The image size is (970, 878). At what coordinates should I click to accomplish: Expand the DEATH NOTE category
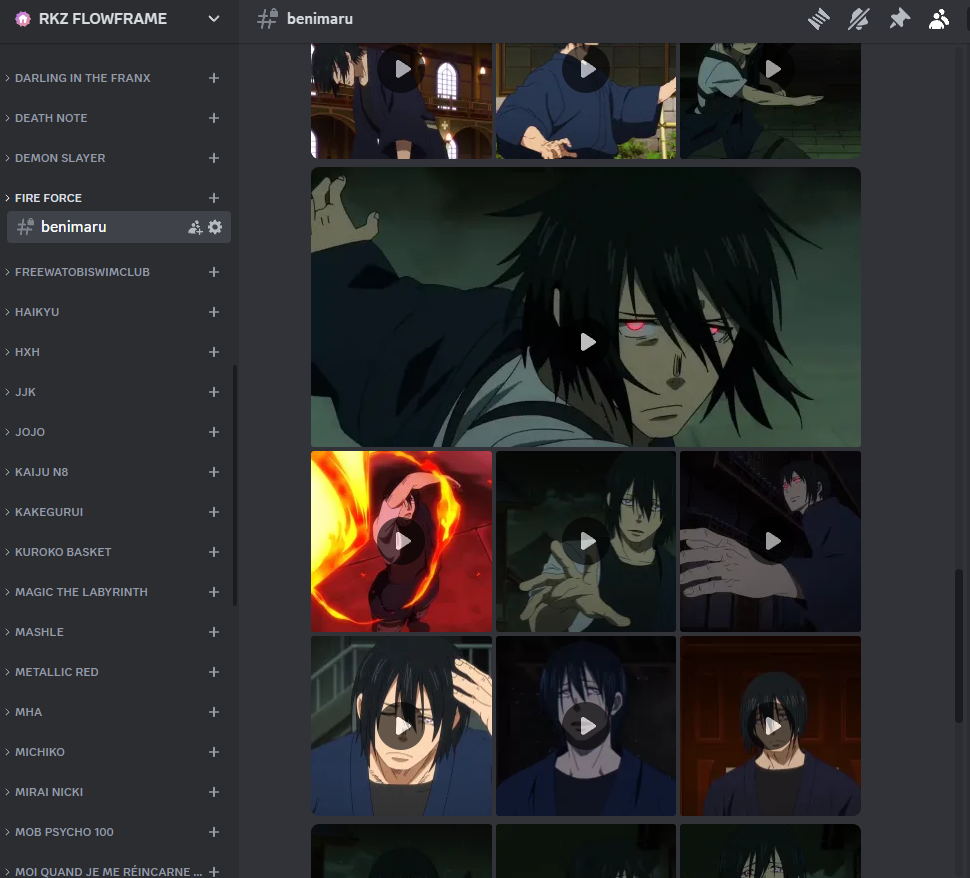[x=46, y=118]
